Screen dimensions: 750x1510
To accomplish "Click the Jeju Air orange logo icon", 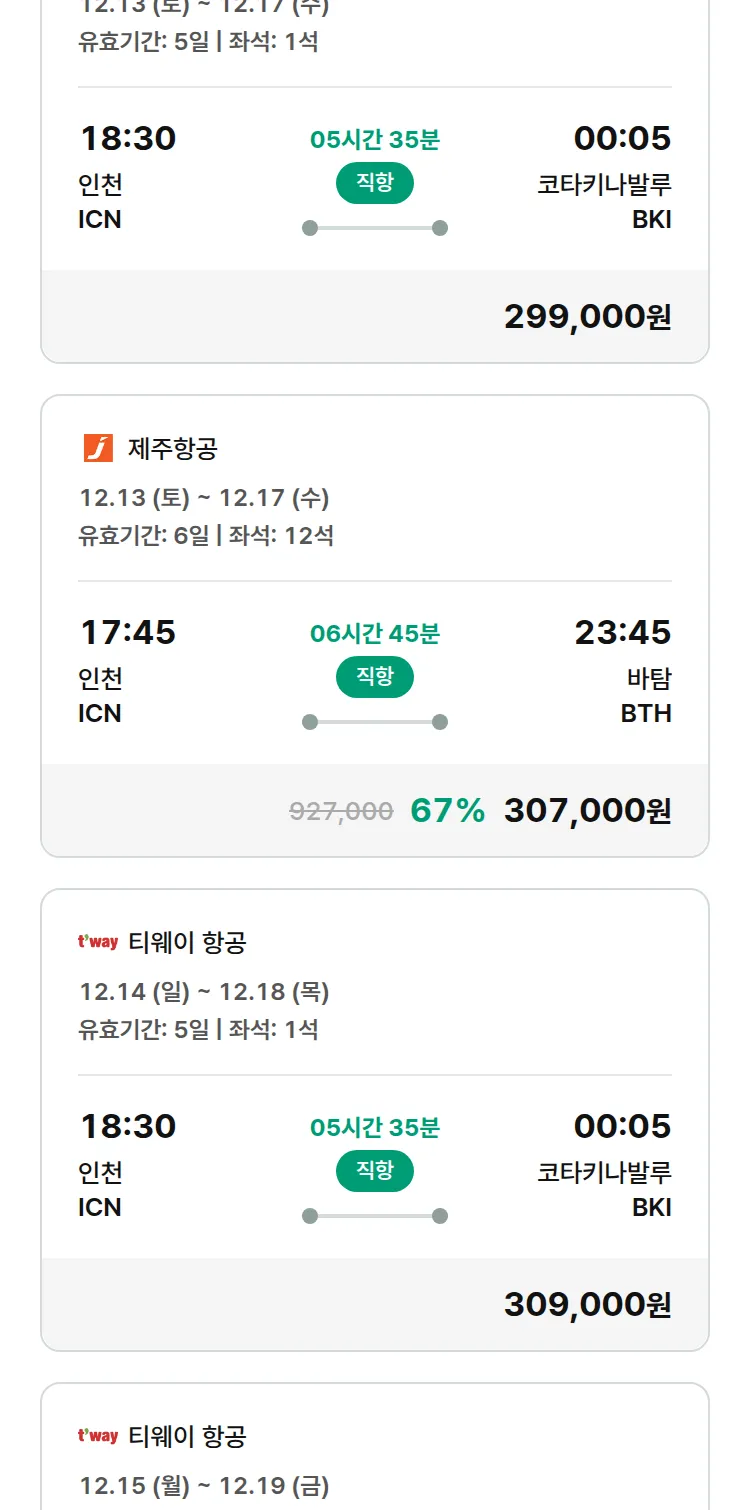I will (98, 449).
